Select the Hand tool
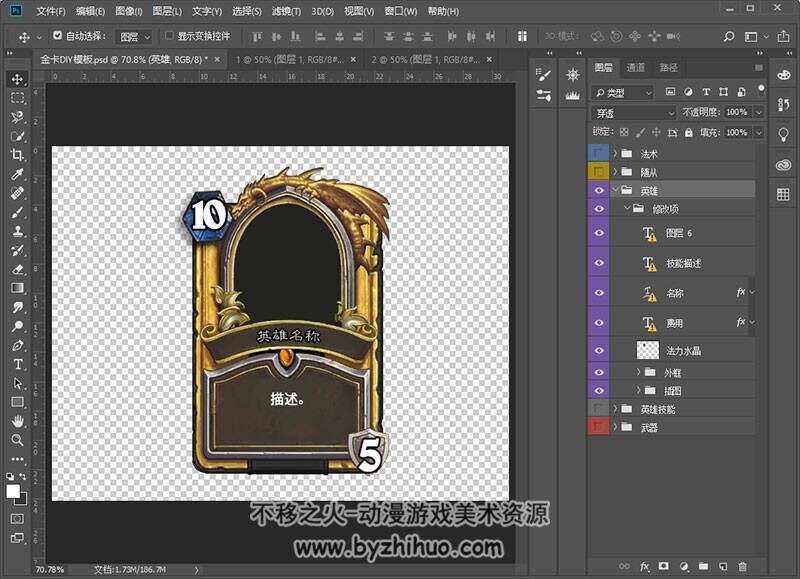Viewport: 800px width, 579px height. pyautogui.click(x=17, y=421)
